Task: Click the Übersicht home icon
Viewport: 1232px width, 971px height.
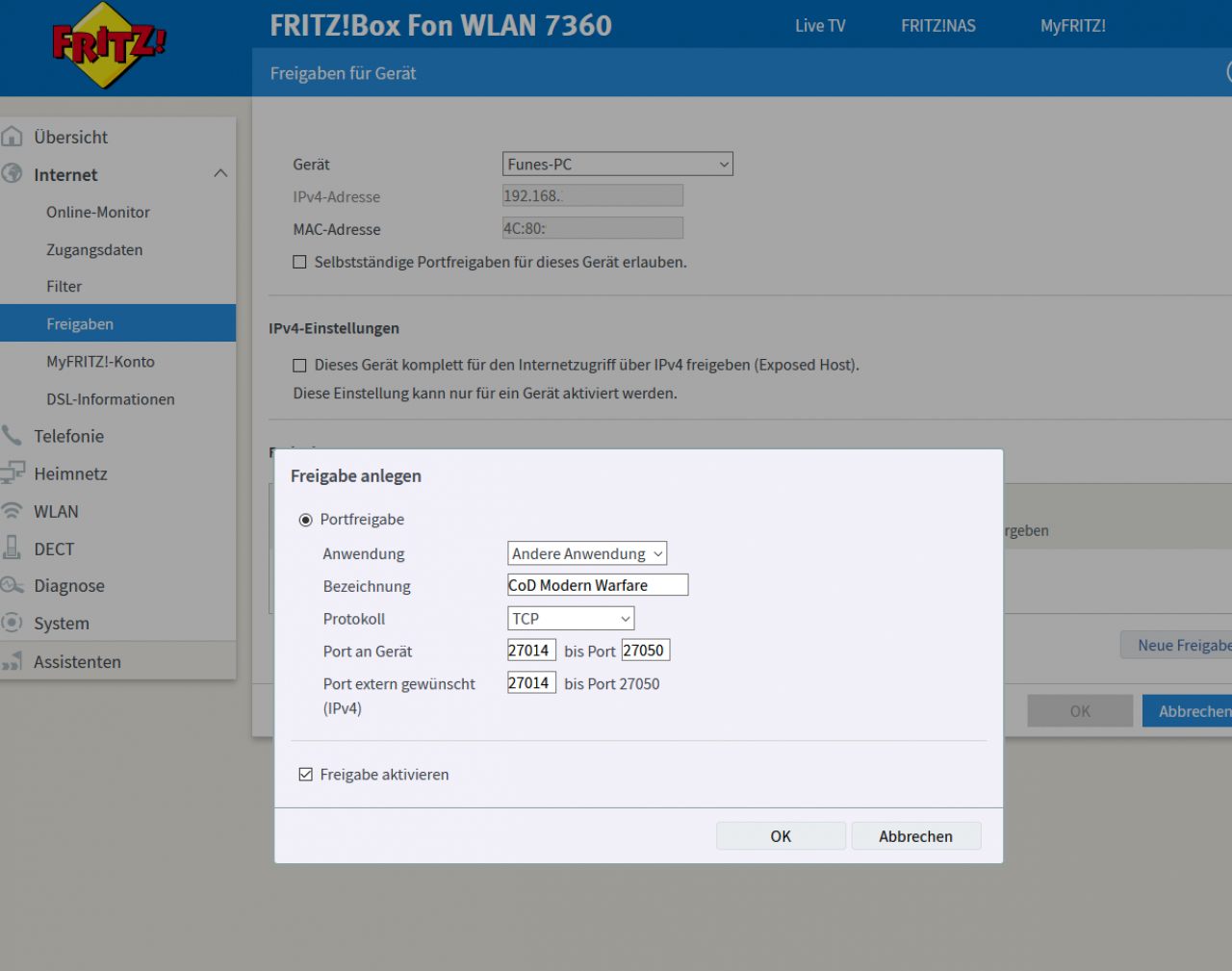Action: coord(12,137)
